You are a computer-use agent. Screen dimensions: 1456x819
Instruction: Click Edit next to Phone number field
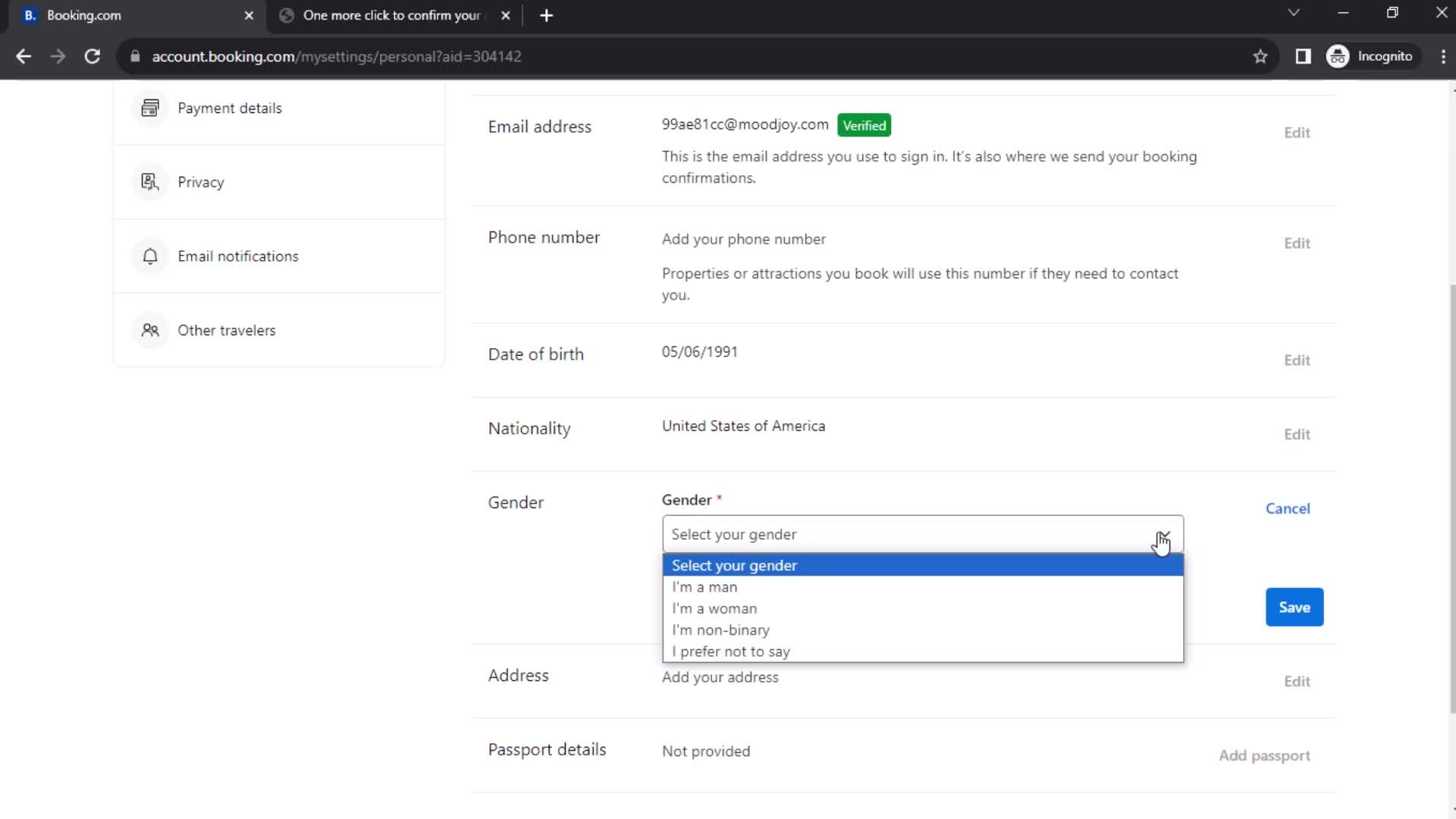(x=1296, y=243)
